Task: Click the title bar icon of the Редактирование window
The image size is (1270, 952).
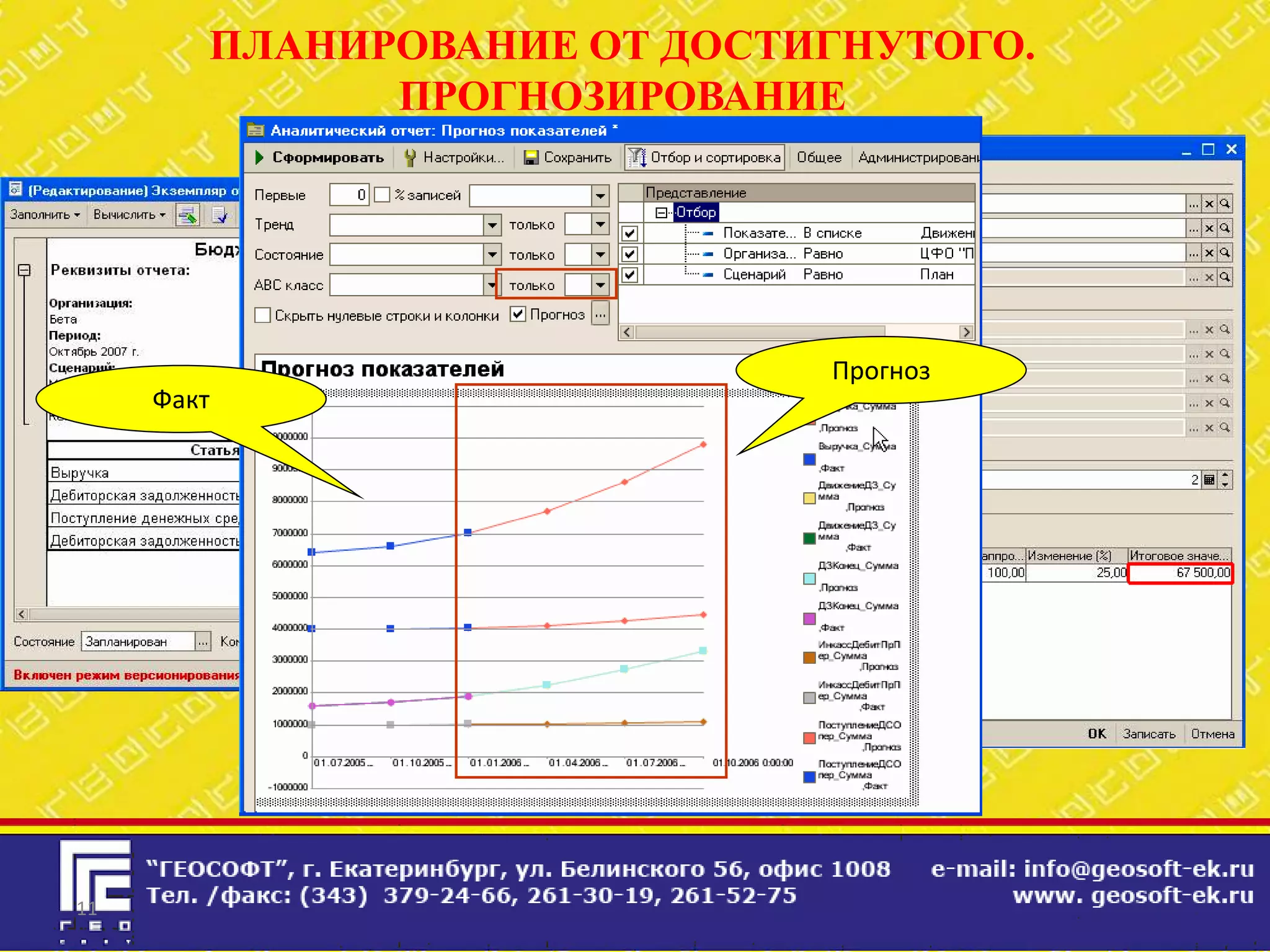Action: pos(16,189)
